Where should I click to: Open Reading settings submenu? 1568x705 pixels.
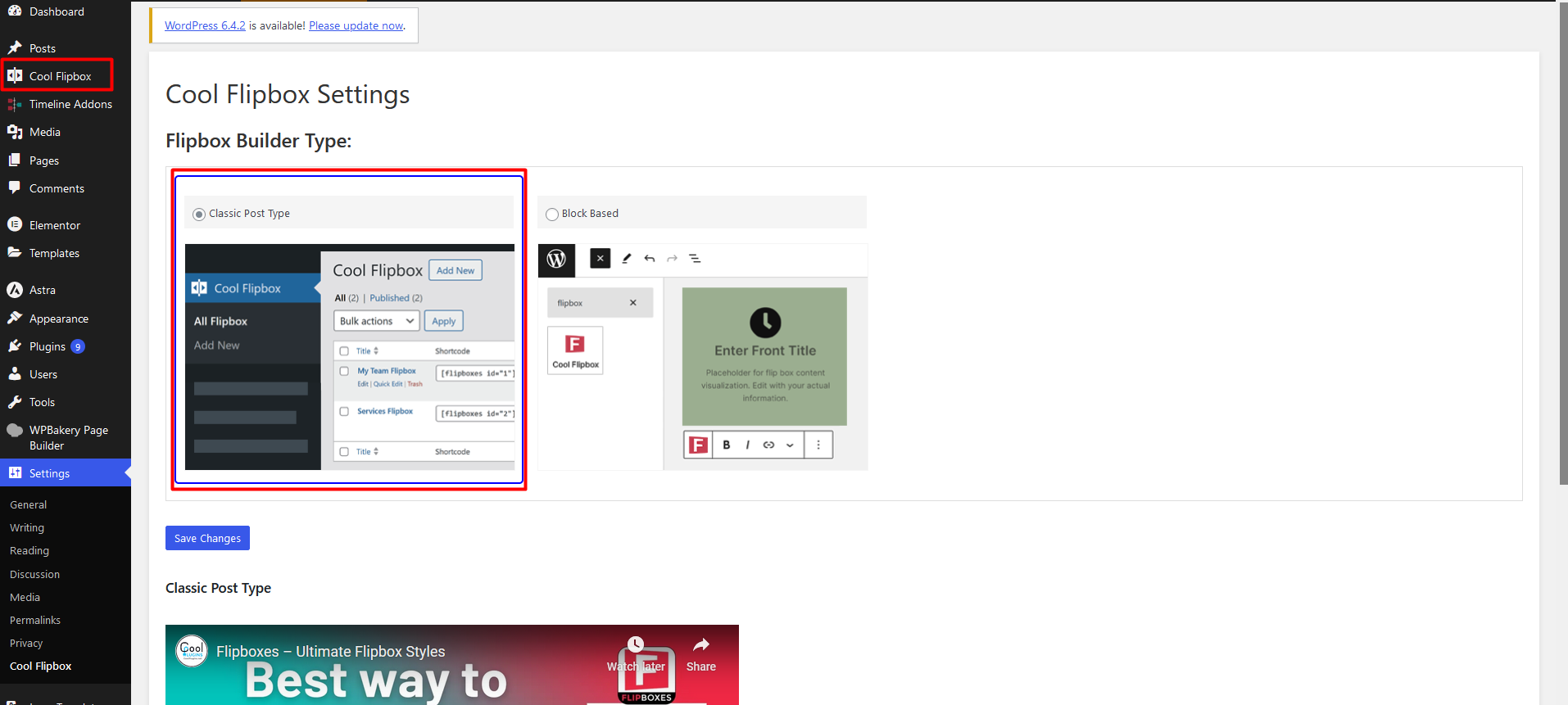(x=29, y=550)
